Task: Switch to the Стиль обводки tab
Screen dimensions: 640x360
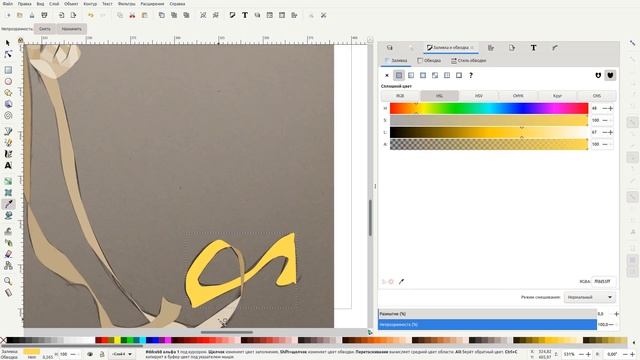Action: coord(469,60)
